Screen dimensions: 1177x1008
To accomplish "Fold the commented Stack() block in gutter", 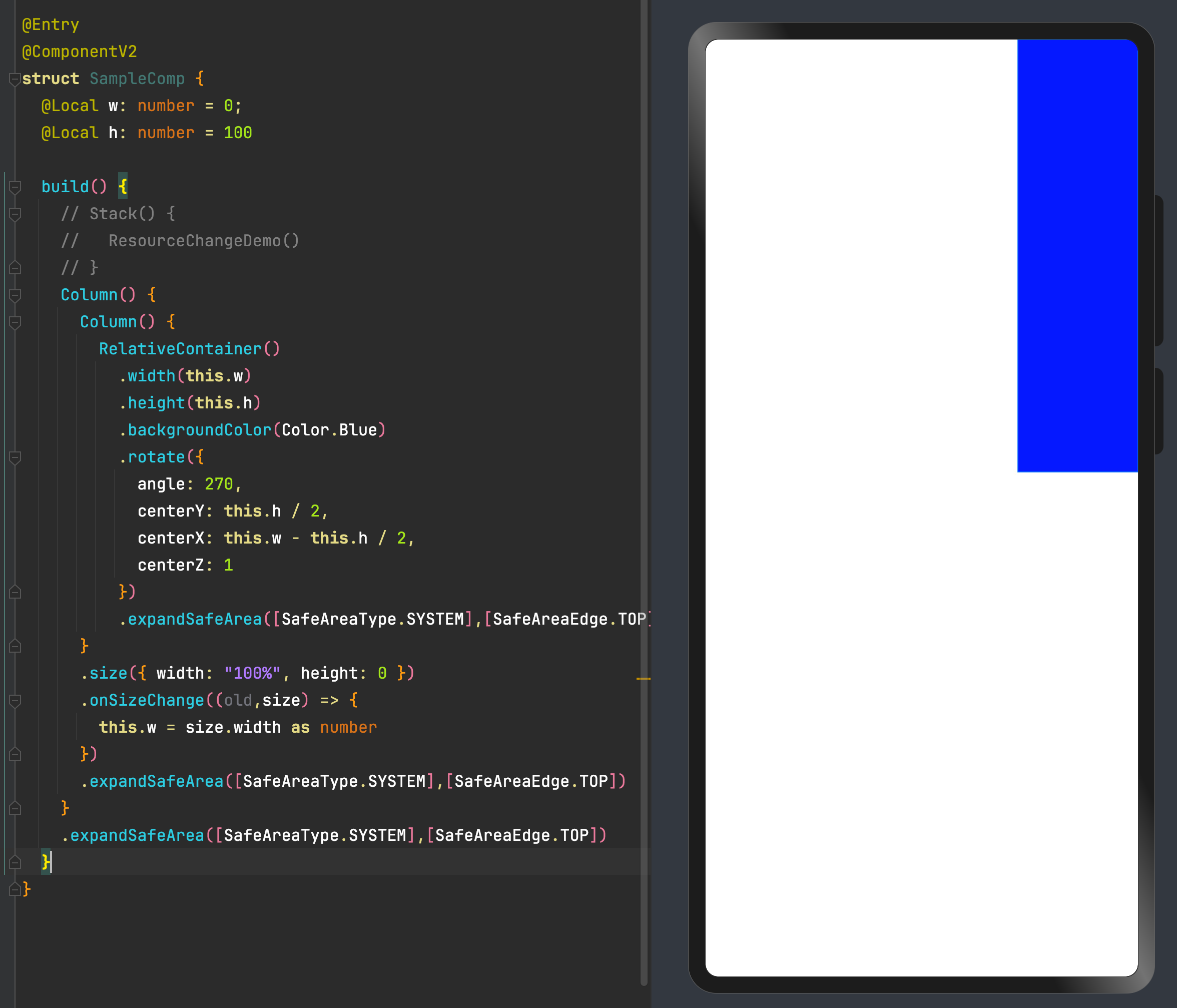I will [16, 214].
